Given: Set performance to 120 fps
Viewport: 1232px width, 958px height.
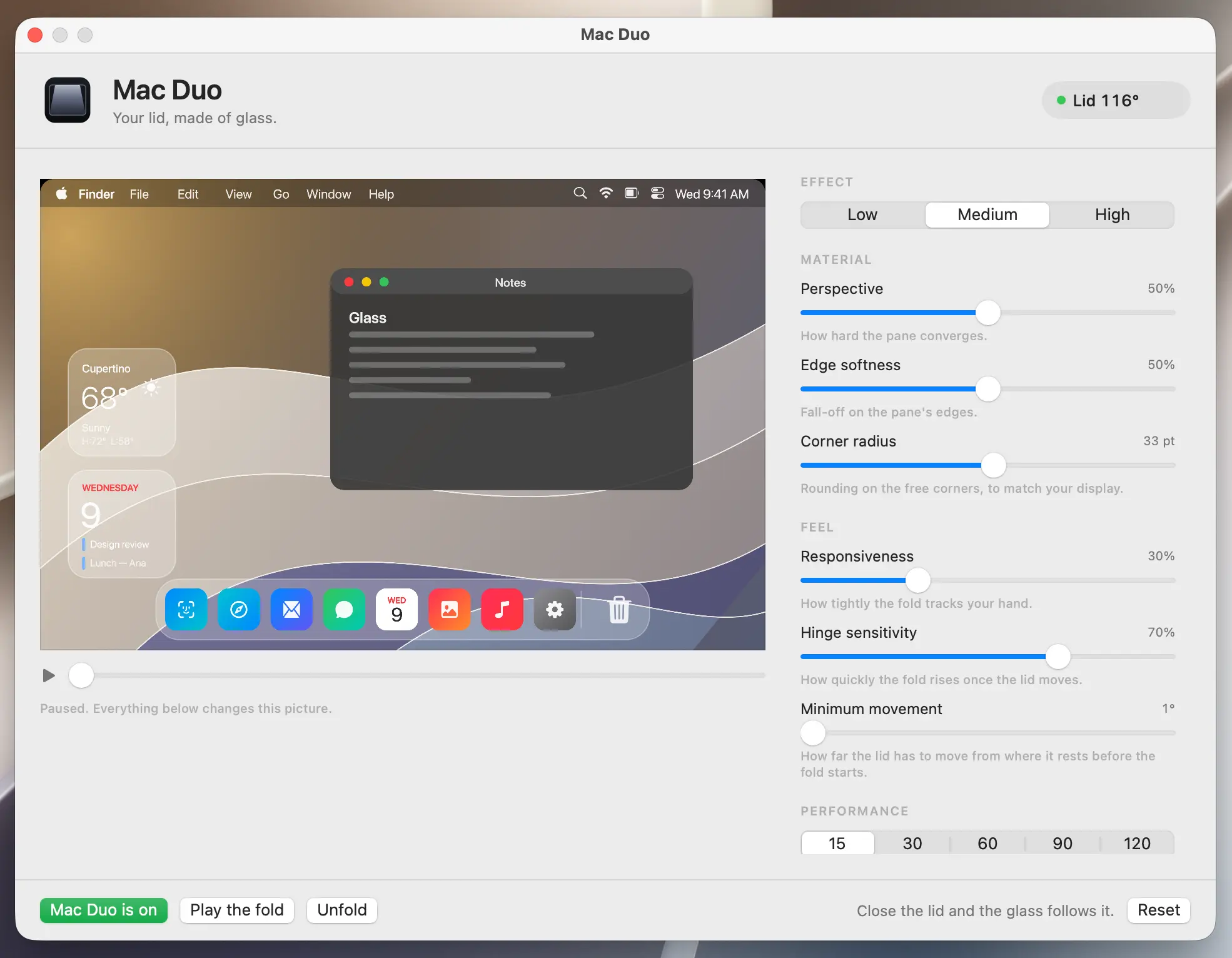Looking at the screenshot, I should [x=1137, y=844].
